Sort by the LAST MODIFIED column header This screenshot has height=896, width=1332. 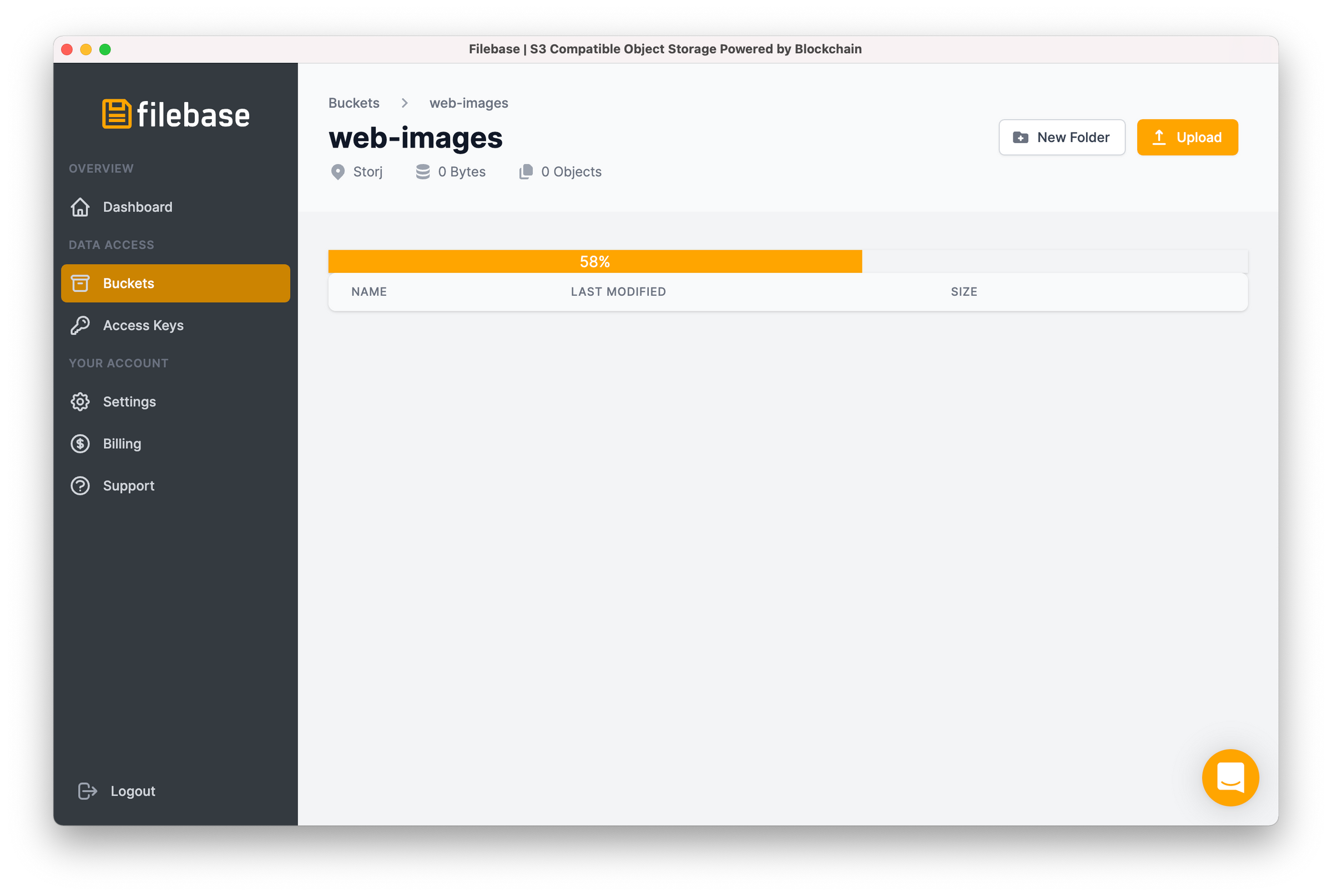tap(618, 291)
